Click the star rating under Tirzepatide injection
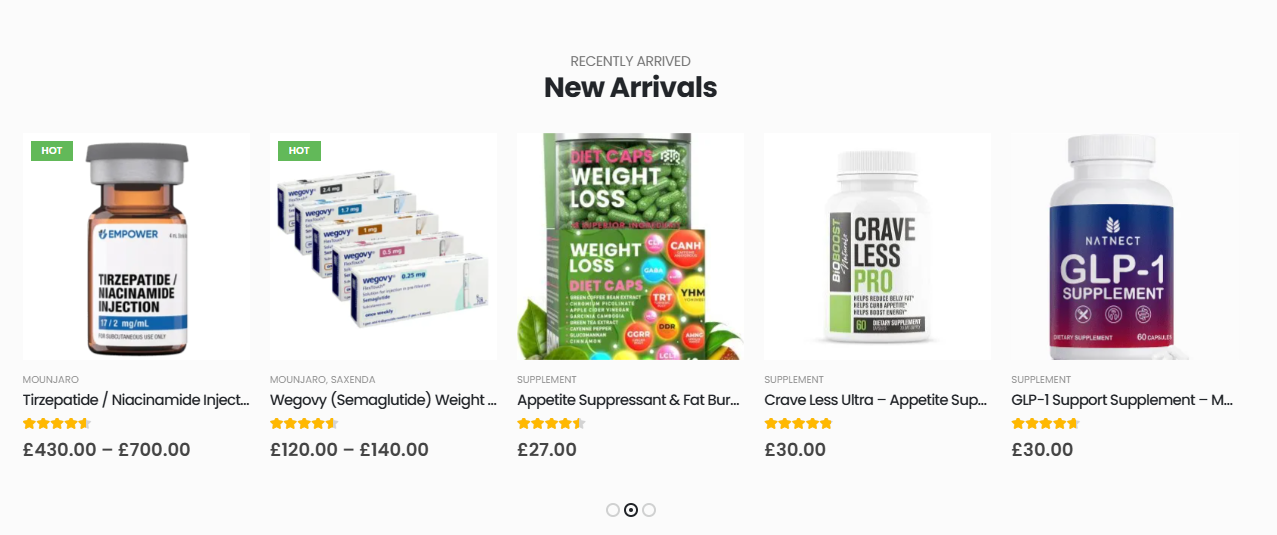This screenshot has height=535, width=1277. click(x=57, y=424)
